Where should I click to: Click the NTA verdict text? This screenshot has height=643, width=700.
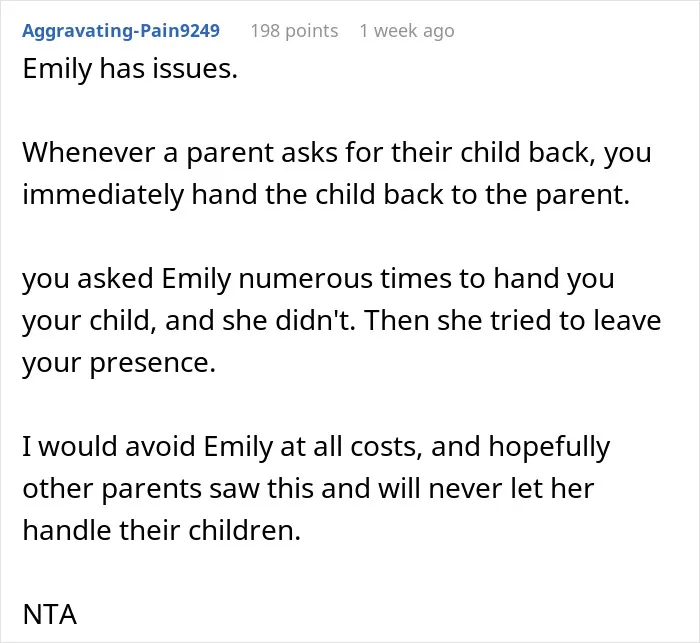50,614
